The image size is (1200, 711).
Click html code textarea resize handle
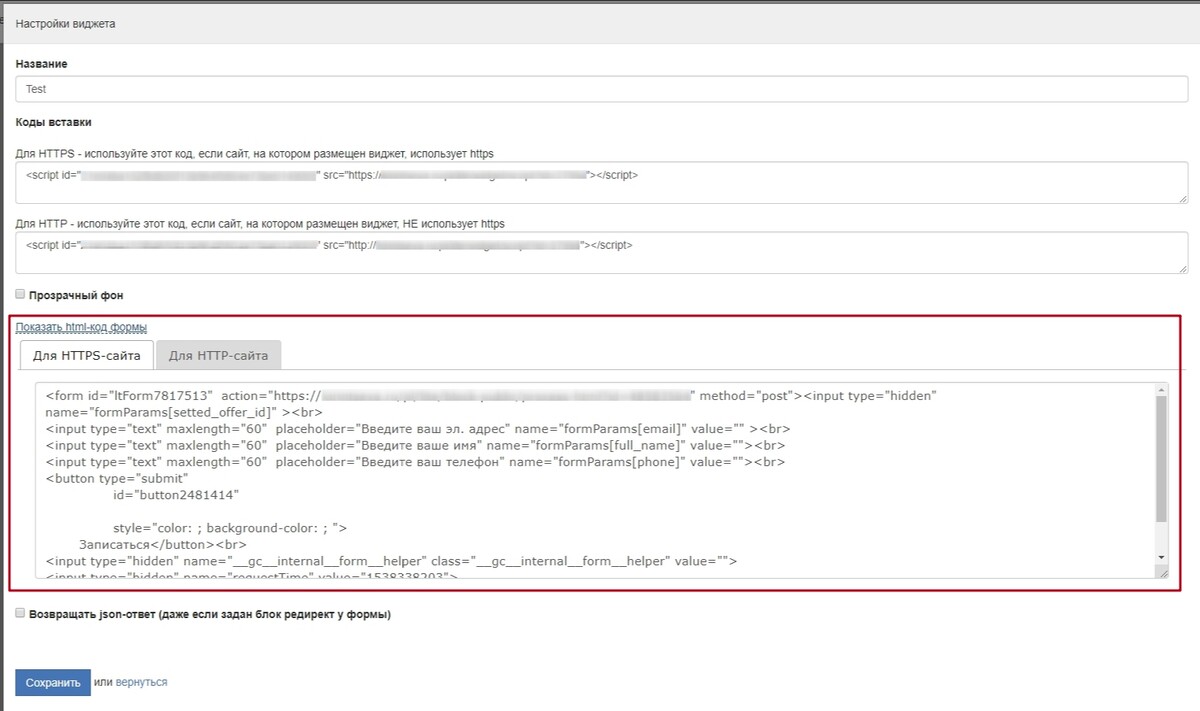pos(1162,572)
